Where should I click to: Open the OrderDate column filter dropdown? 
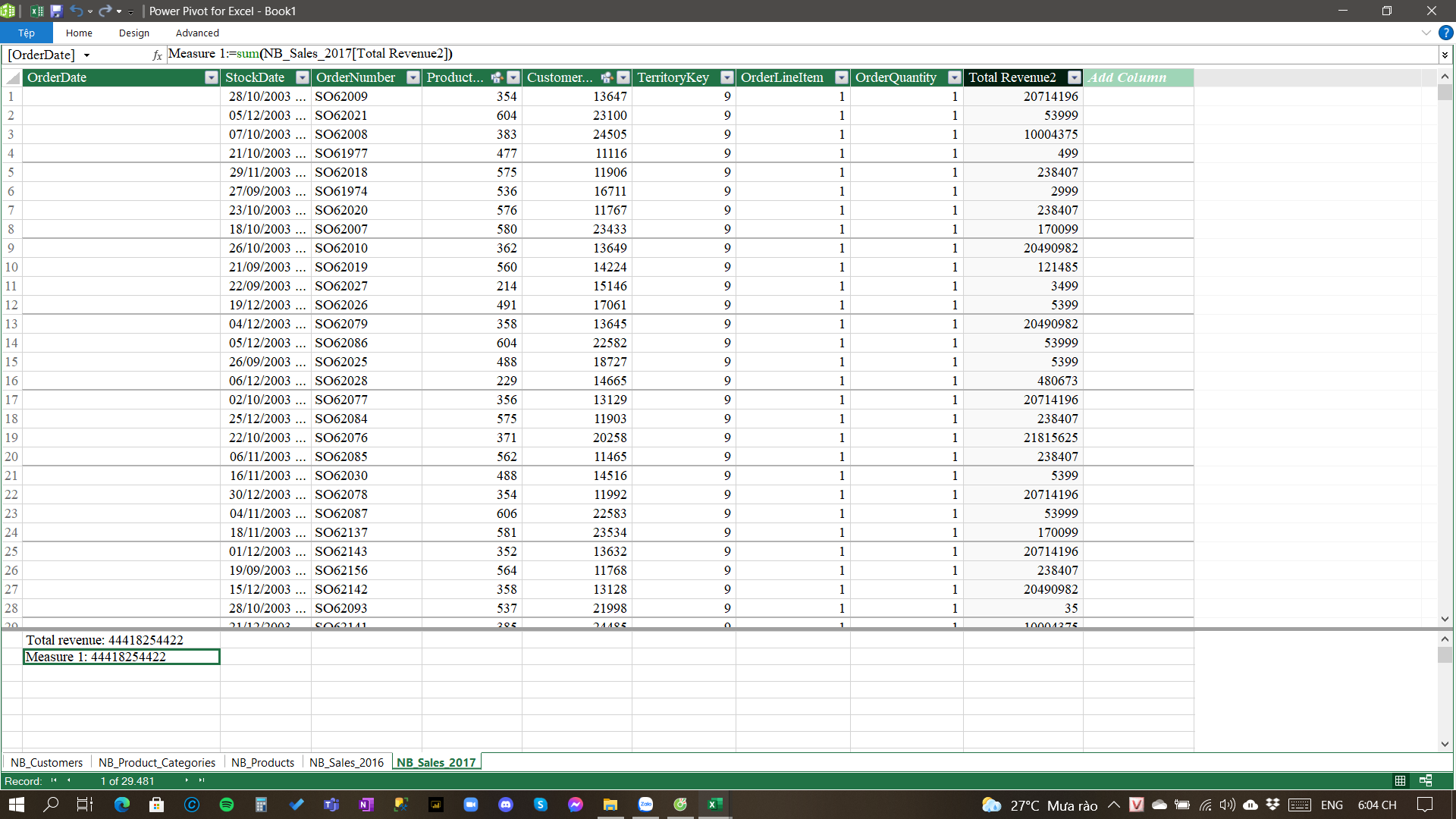[211, 77]
